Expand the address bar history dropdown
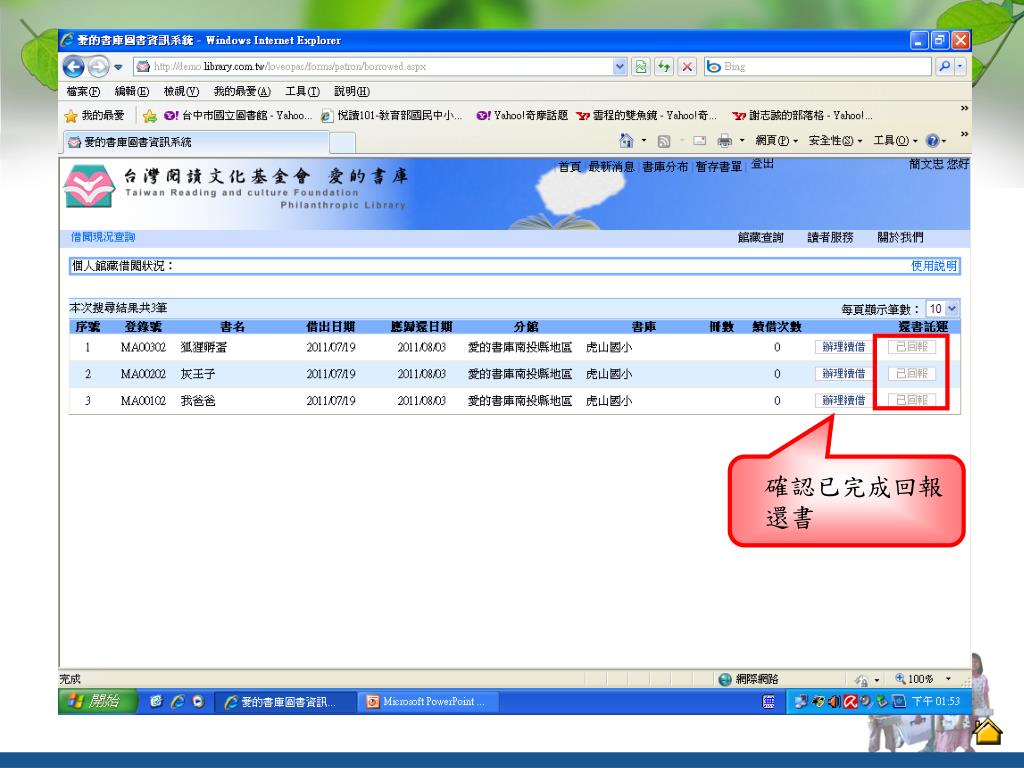This screenshot has height=768, width=1024. point(620,67)
